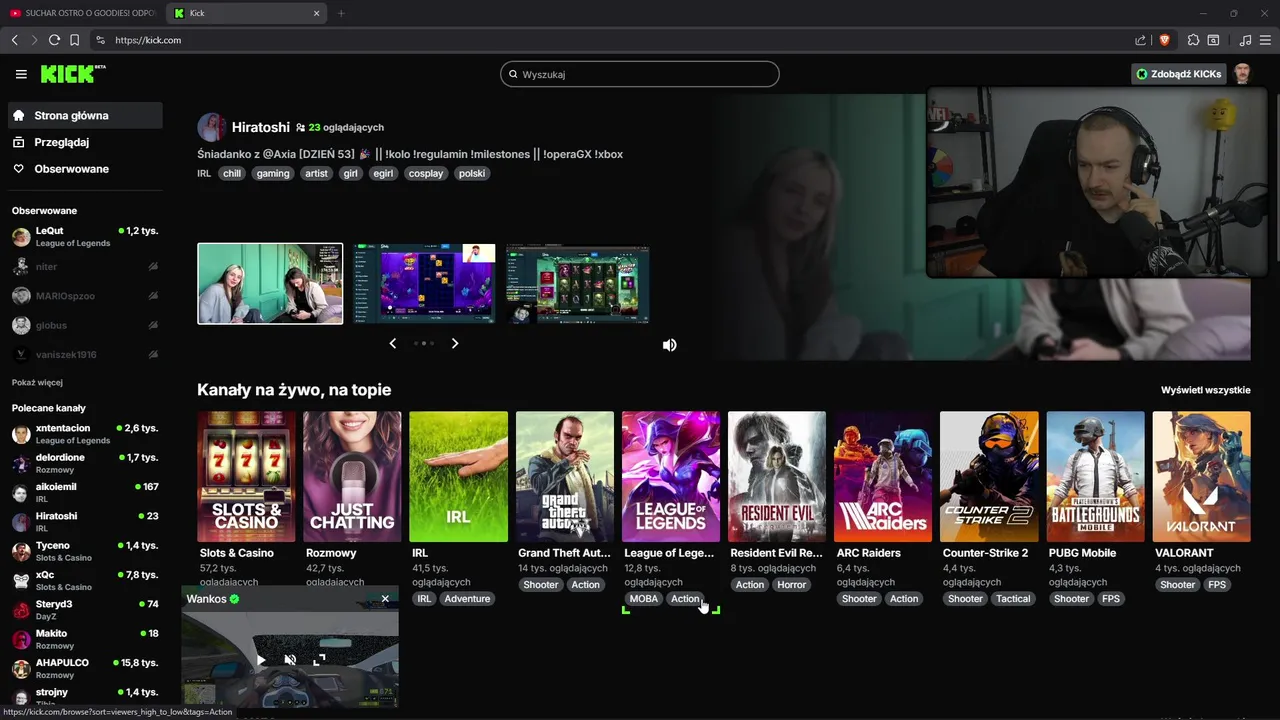Open Resident Evil category card

[x=777, y=477]
